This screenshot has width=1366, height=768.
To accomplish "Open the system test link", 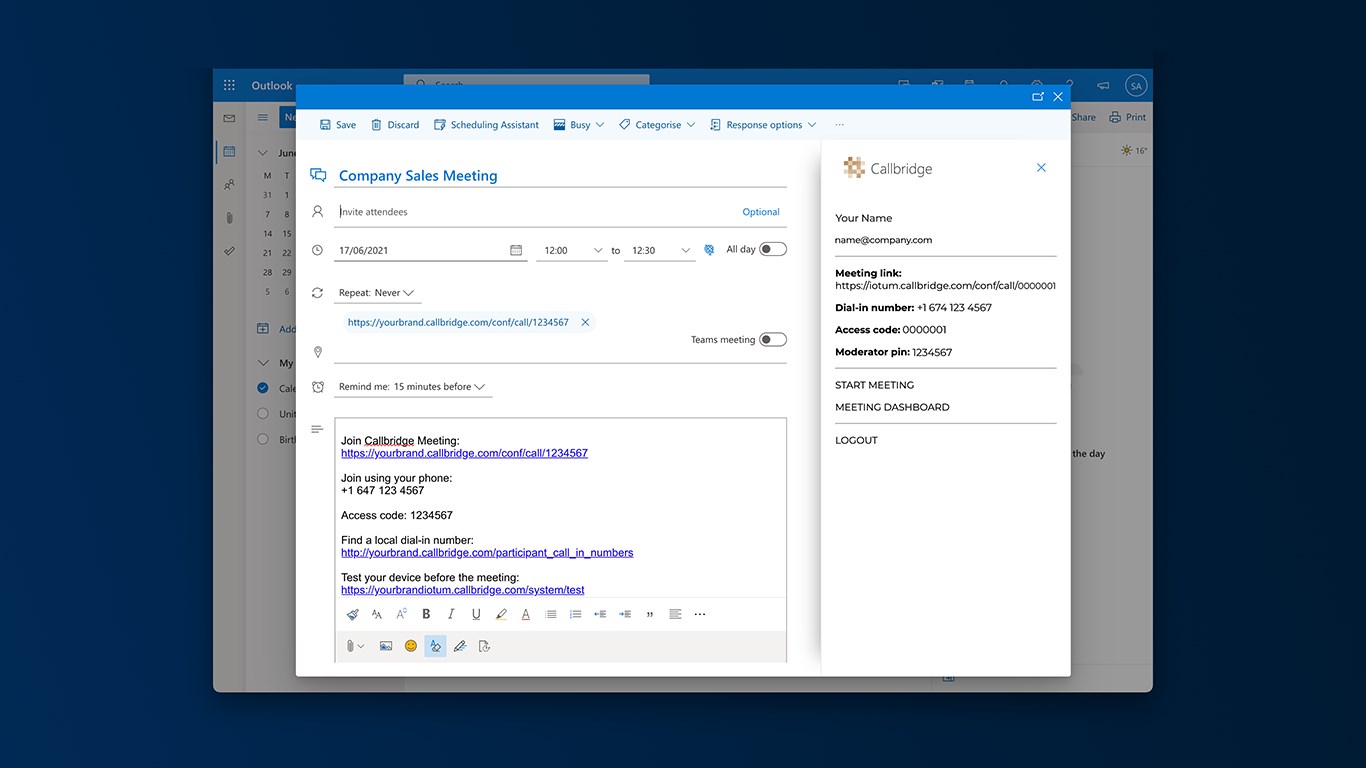I will click(463, 590).
